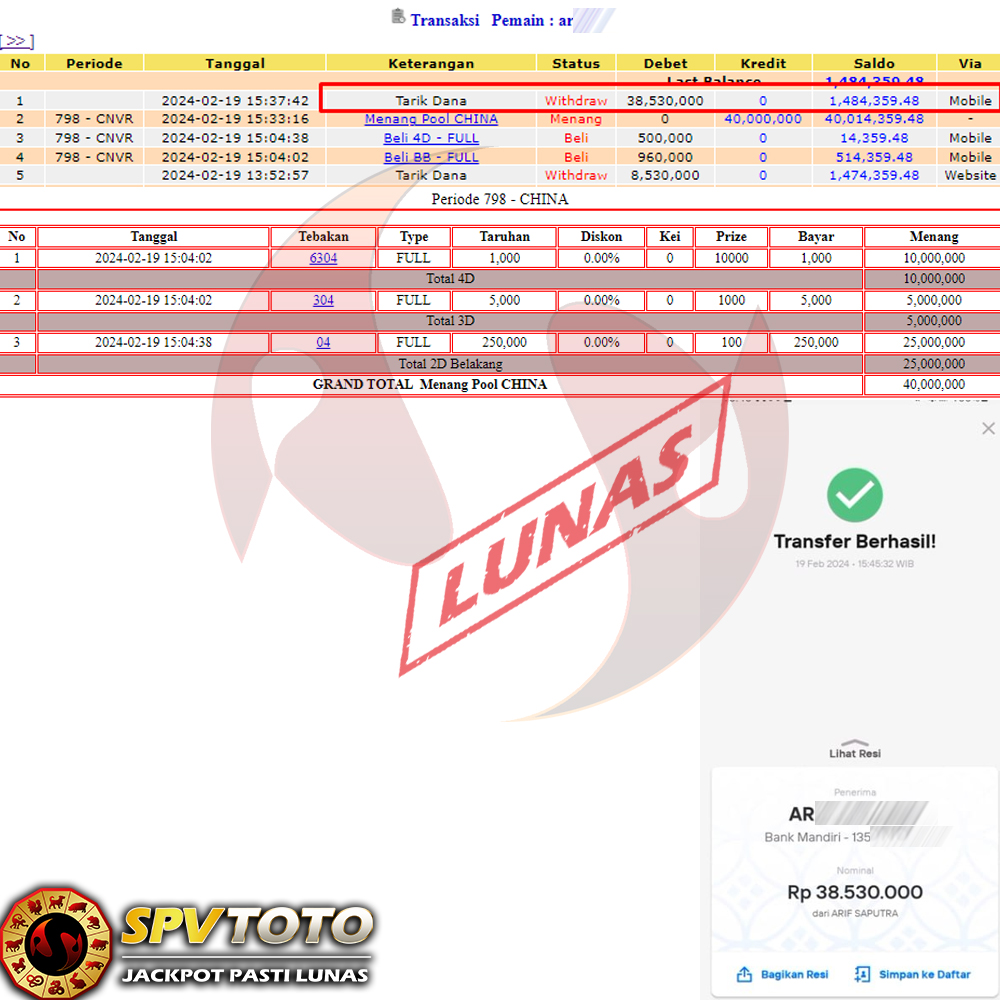The height and width of the screenshot is (1000, 1000).
Task: Click the 04 tebakan number link
Action: coord(323,342)
